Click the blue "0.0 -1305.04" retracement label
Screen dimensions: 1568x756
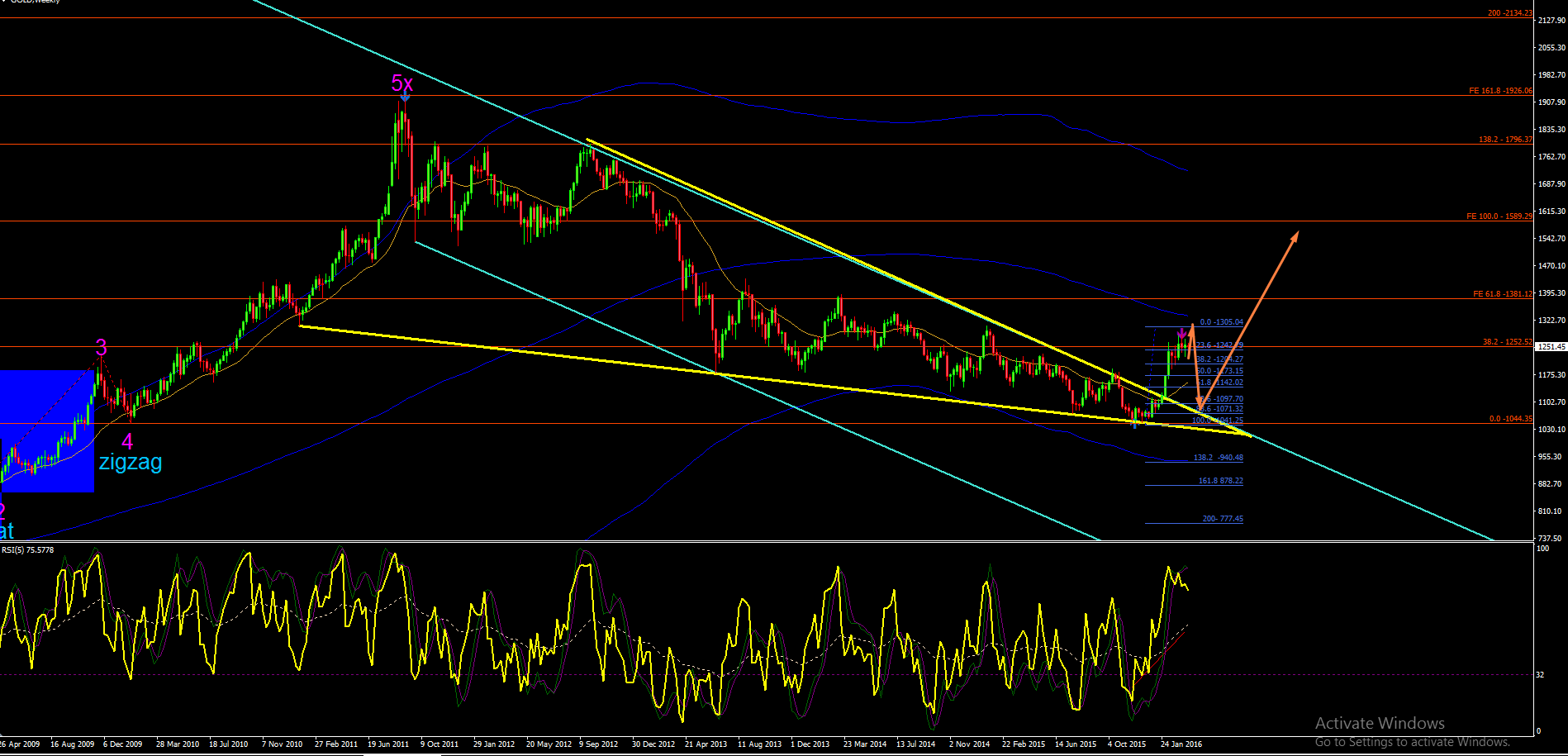point(1221,322)
